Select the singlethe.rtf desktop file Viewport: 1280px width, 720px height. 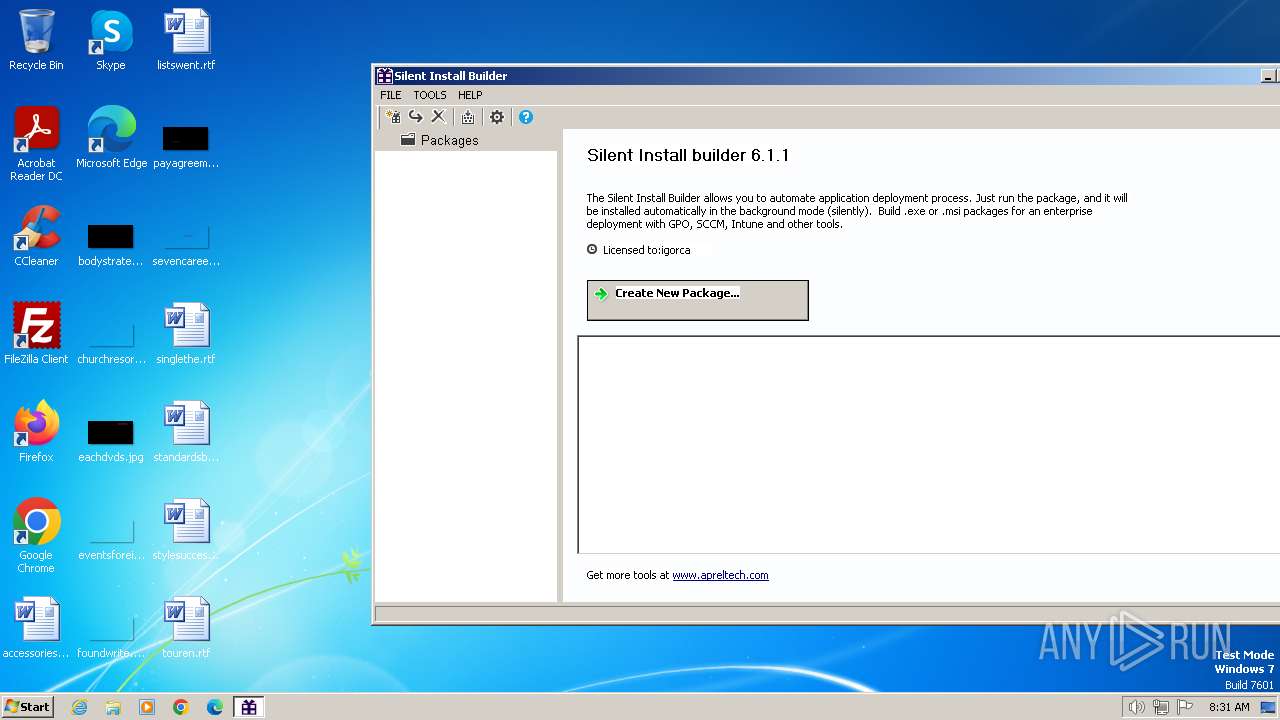click(186, 334)
